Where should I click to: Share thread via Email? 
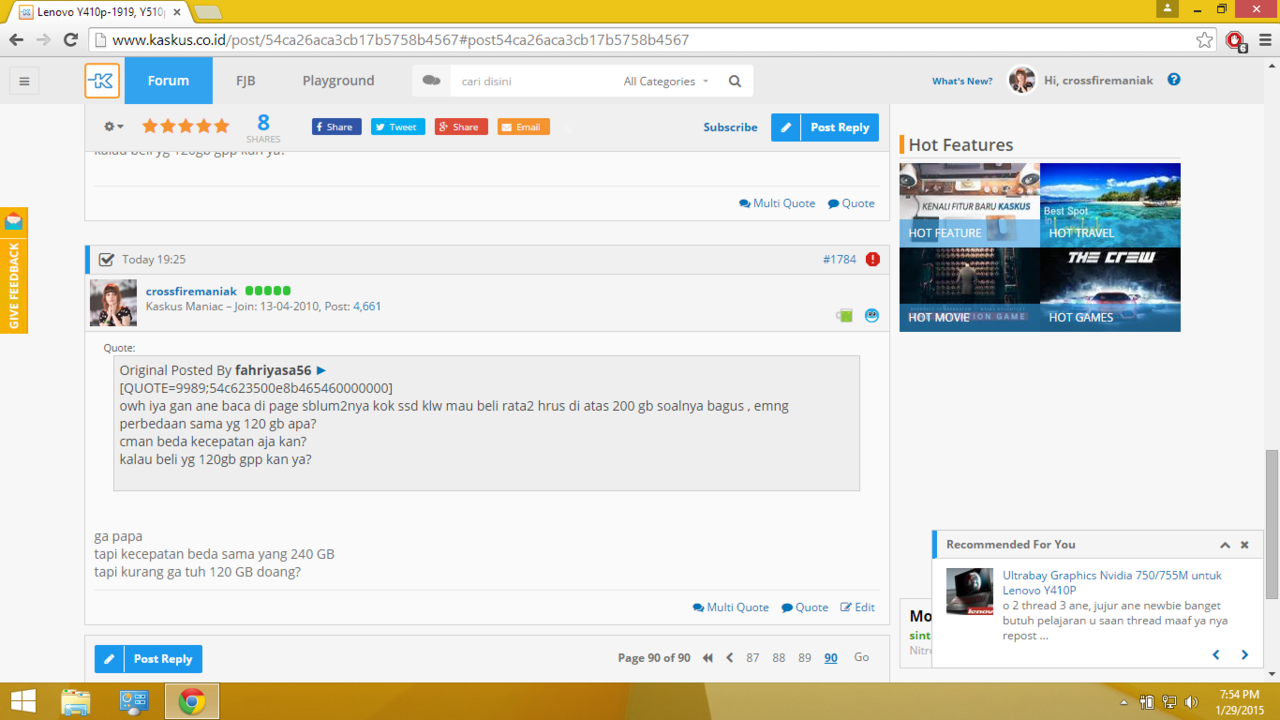[523, 127]
